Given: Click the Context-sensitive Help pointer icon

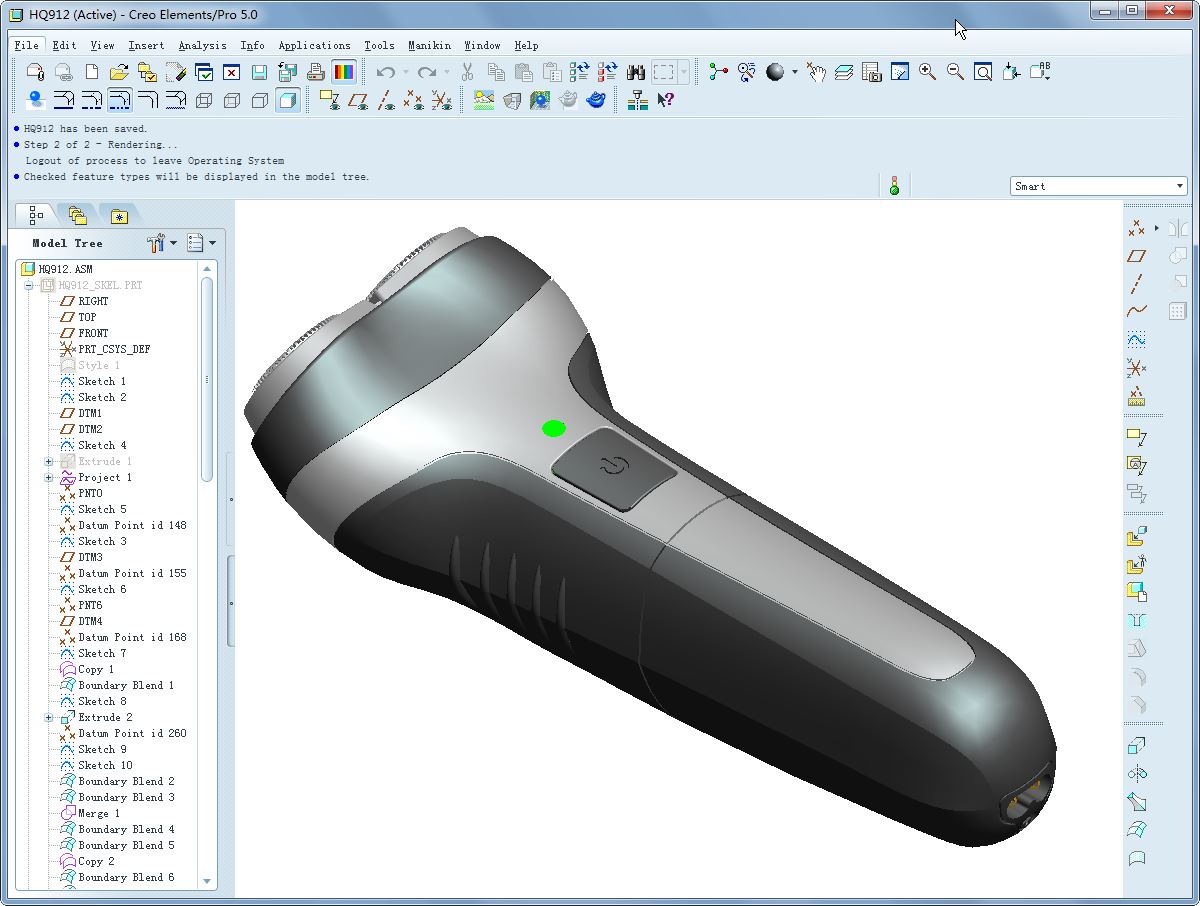Looking at the screenshot, I should point(666,100).
